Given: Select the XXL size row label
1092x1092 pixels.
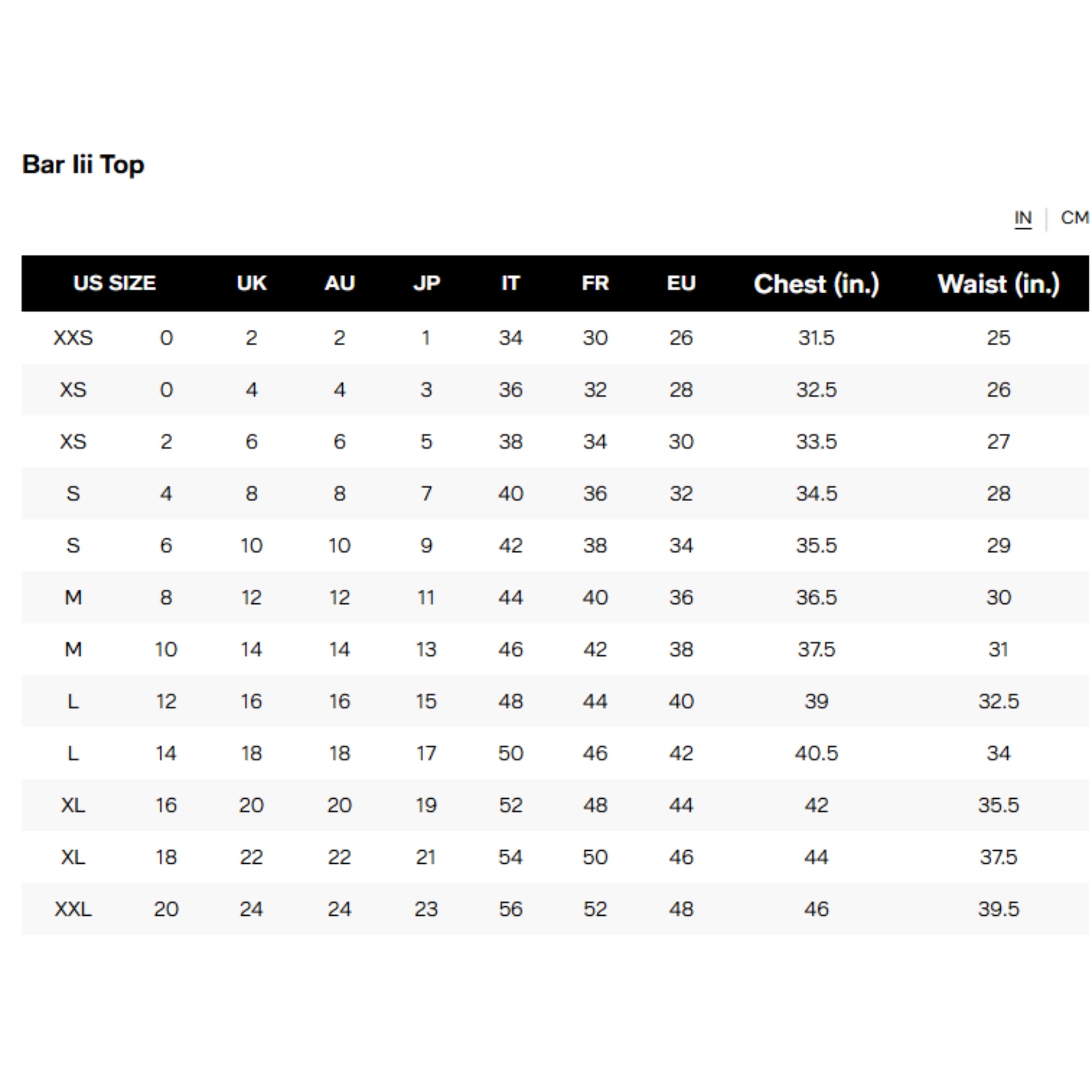Looking at the screenshot, I should [x=73, y=909].
